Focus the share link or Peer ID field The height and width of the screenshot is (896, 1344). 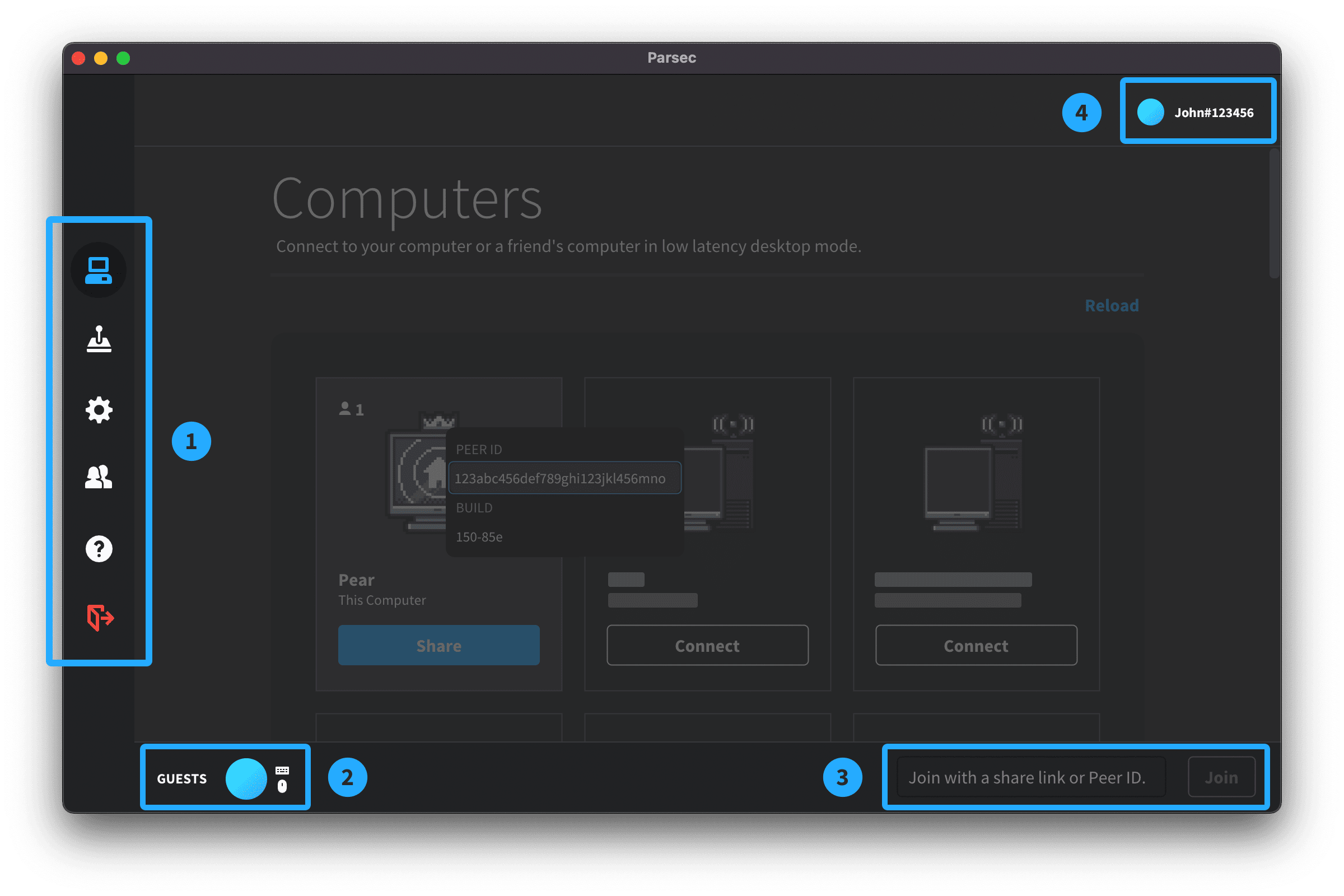[x=1030, y=777]
